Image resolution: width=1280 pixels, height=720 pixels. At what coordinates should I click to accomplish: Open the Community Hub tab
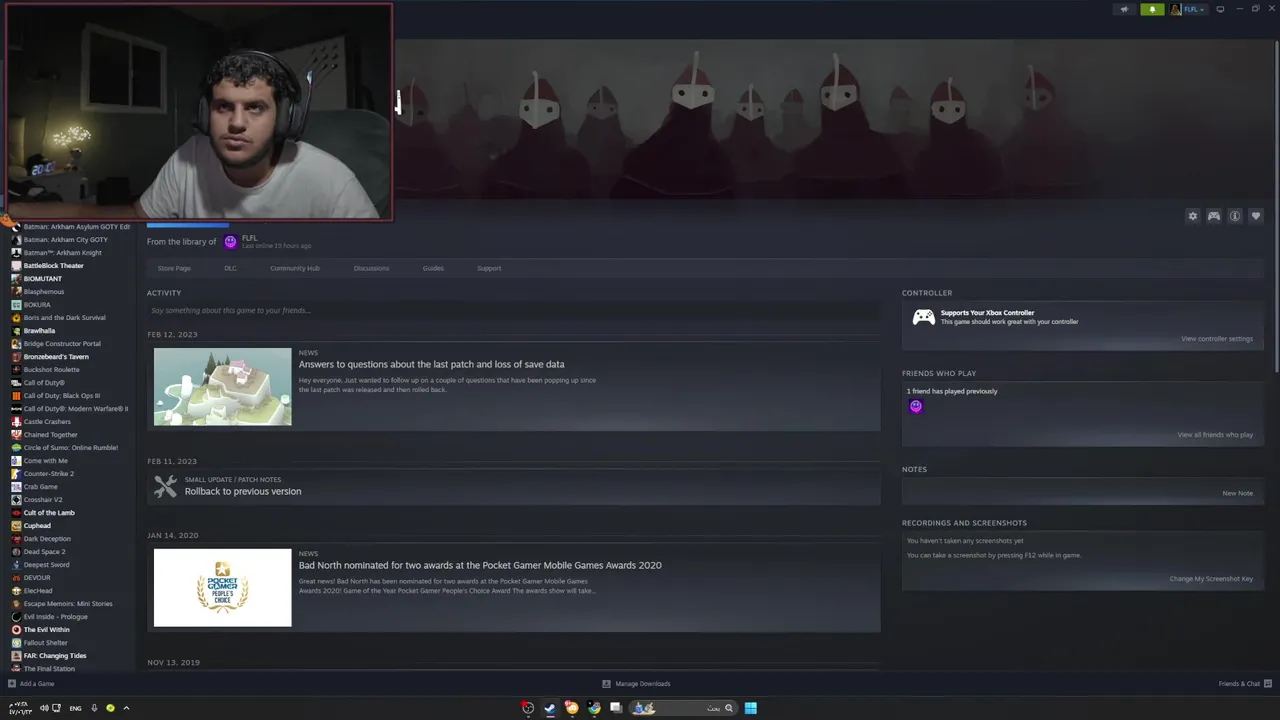295,268
